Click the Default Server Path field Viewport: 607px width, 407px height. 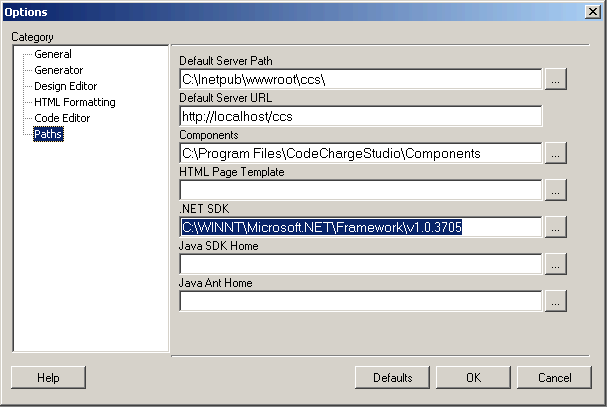360,79
